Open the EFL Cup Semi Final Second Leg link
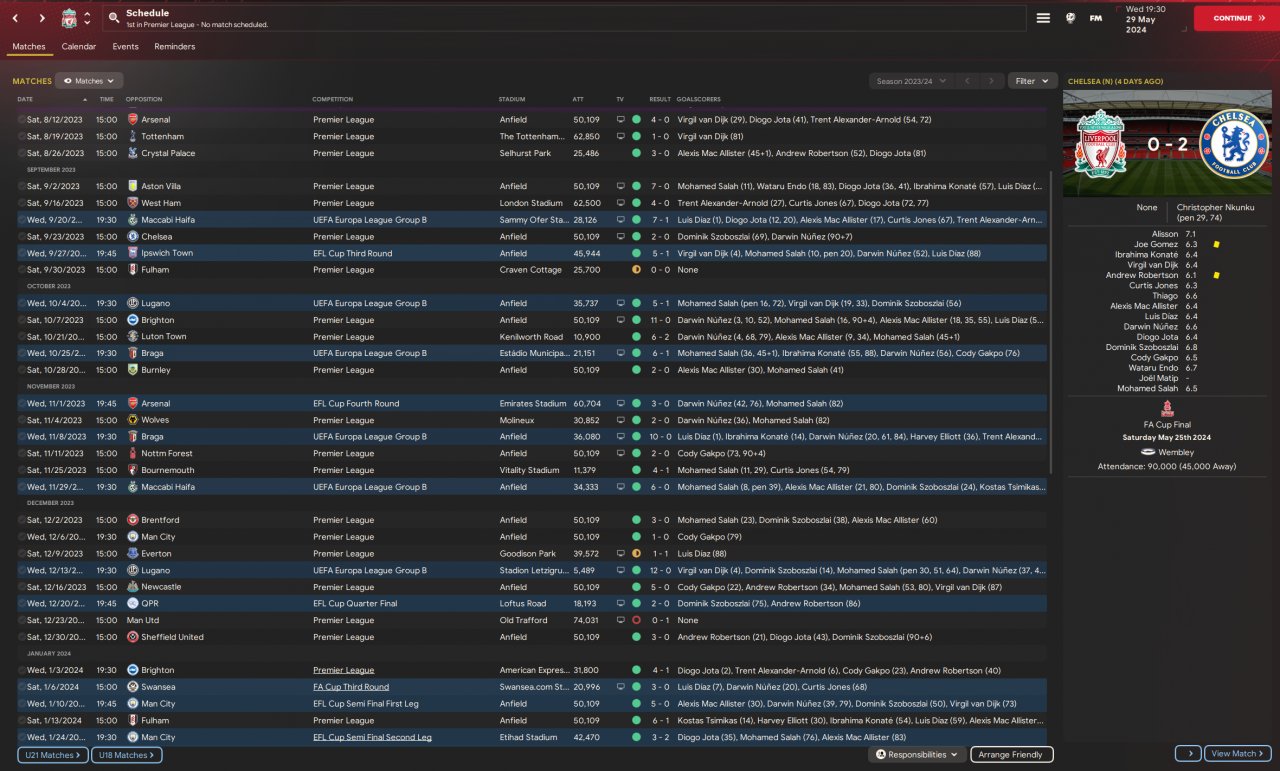1280x771 pixels. (x=372, y=737)
